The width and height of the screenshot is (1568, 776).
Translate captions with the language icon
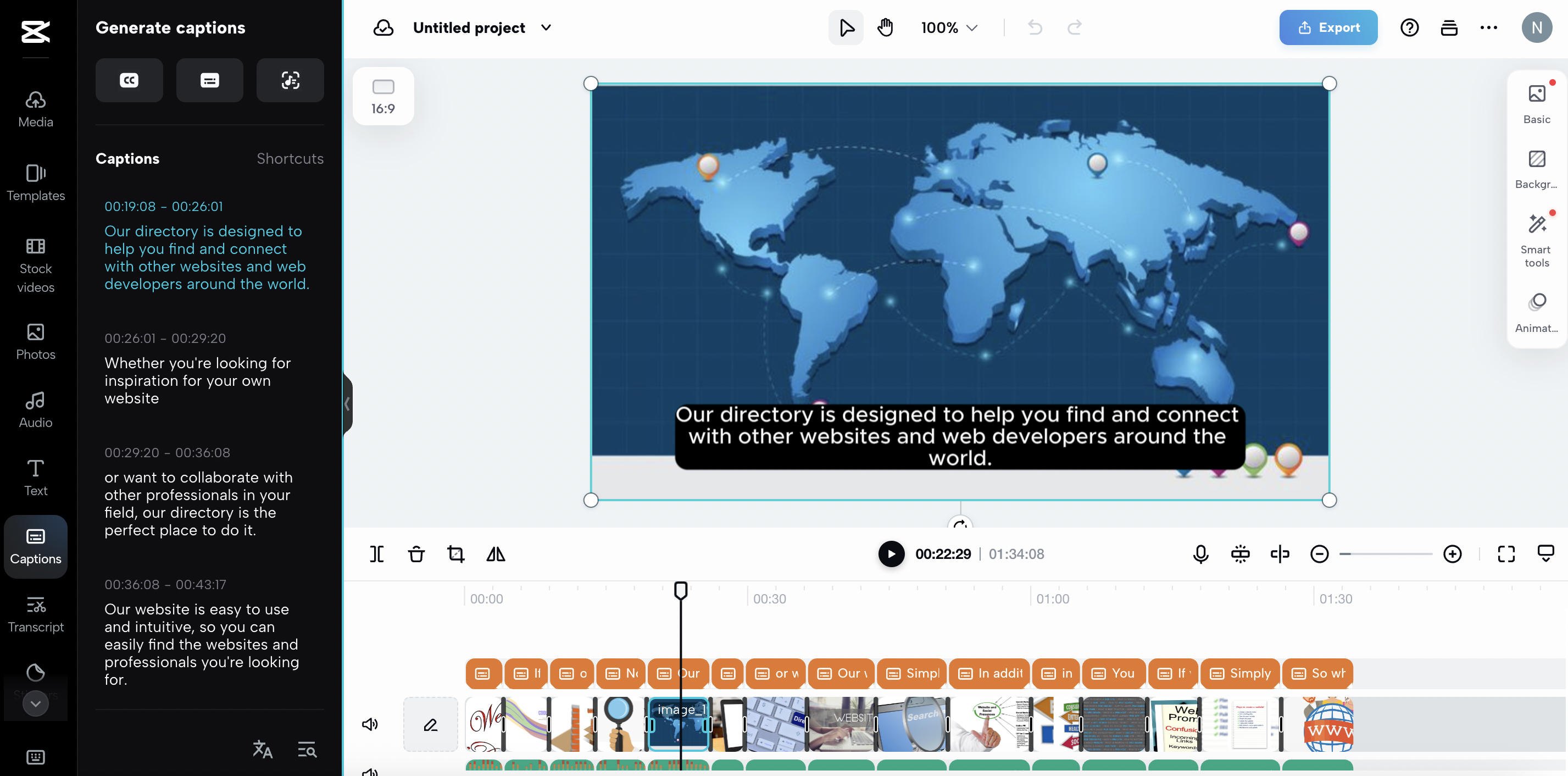point(263,749)
